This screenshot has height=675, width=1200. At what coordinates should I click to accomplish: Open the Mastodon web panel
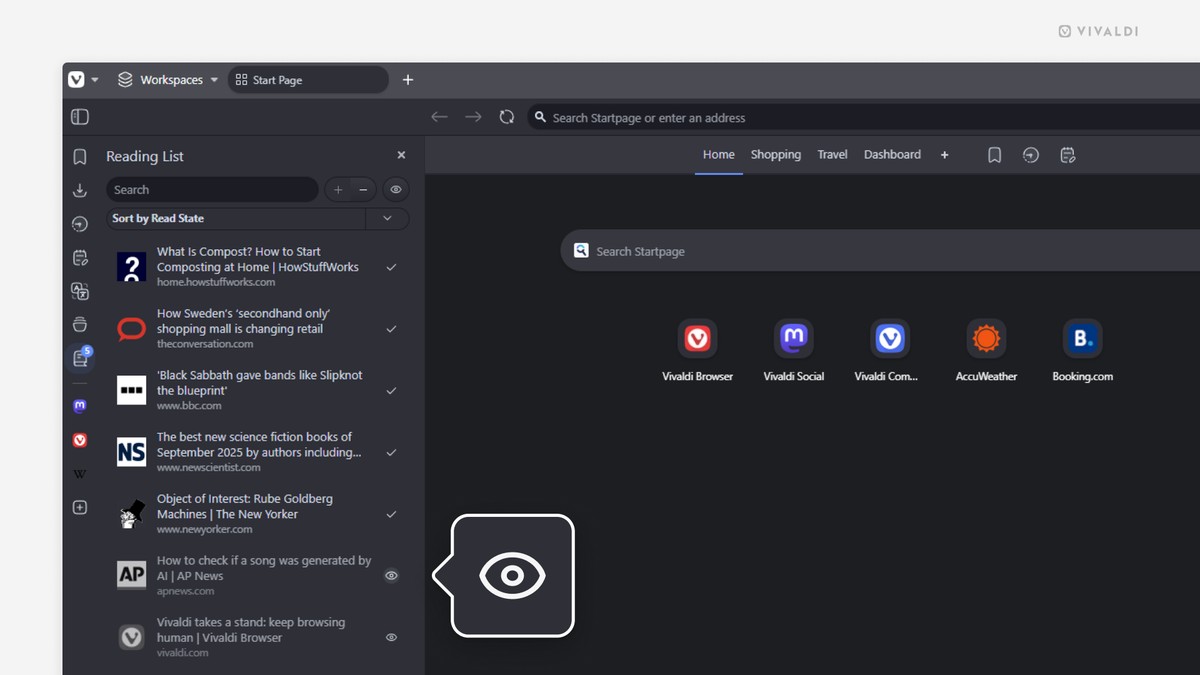pos(80,405)
